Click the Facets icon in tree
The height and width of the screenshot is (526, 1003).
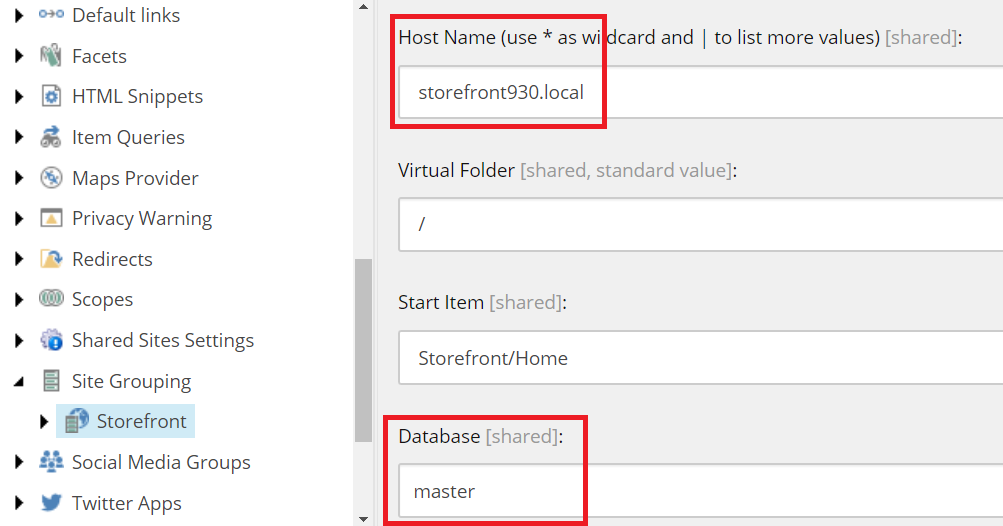51,56
